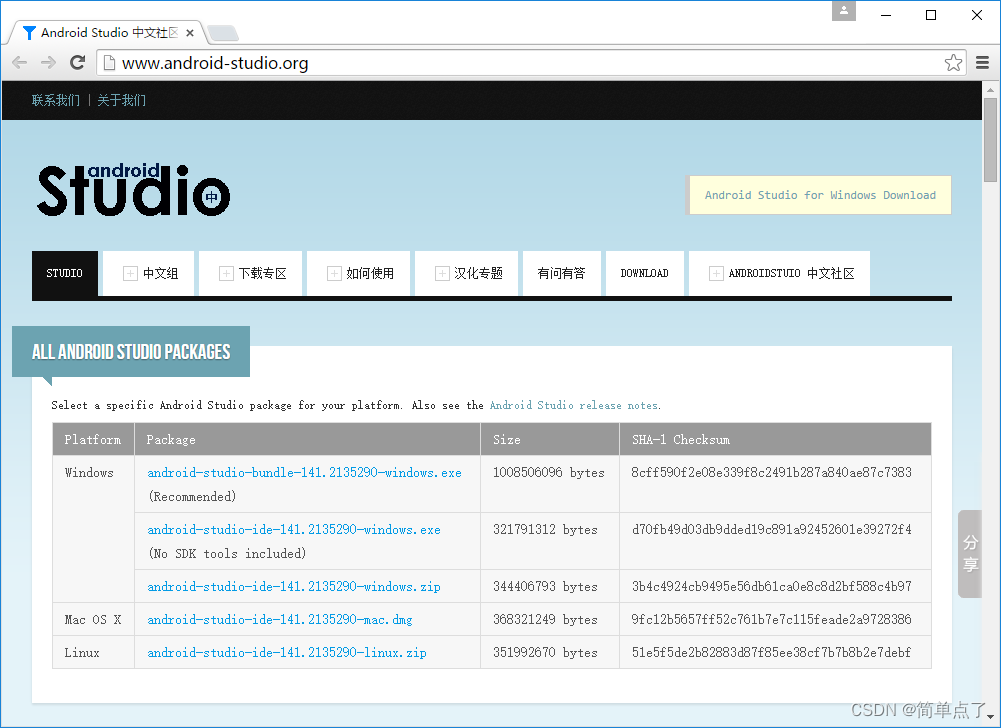Open the 如何使用 navigation menu

[x=359, y=273]
